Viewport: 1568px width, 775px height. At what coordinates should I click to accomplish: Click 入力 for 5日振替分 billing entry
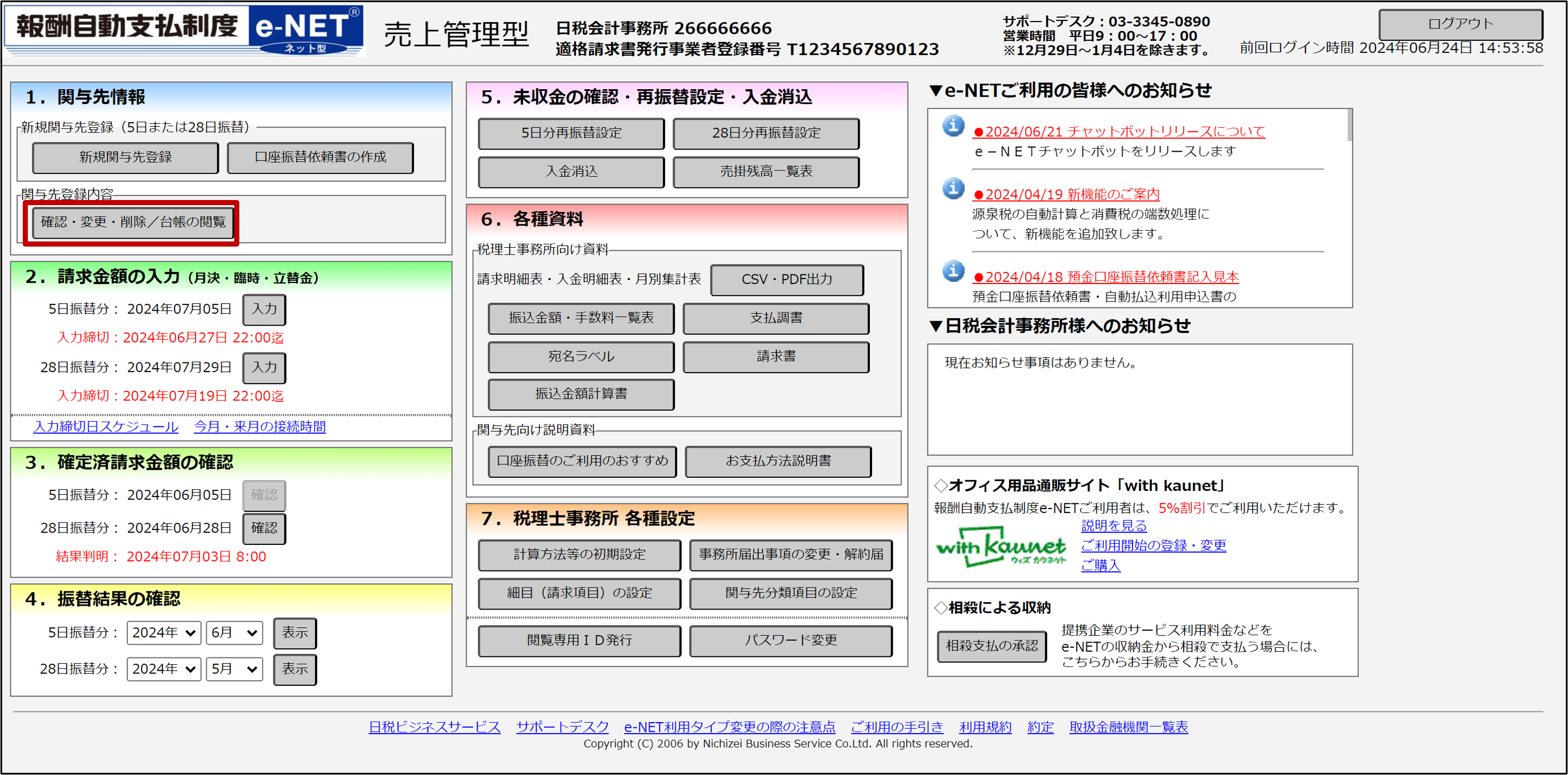click(x=264, y=309)
